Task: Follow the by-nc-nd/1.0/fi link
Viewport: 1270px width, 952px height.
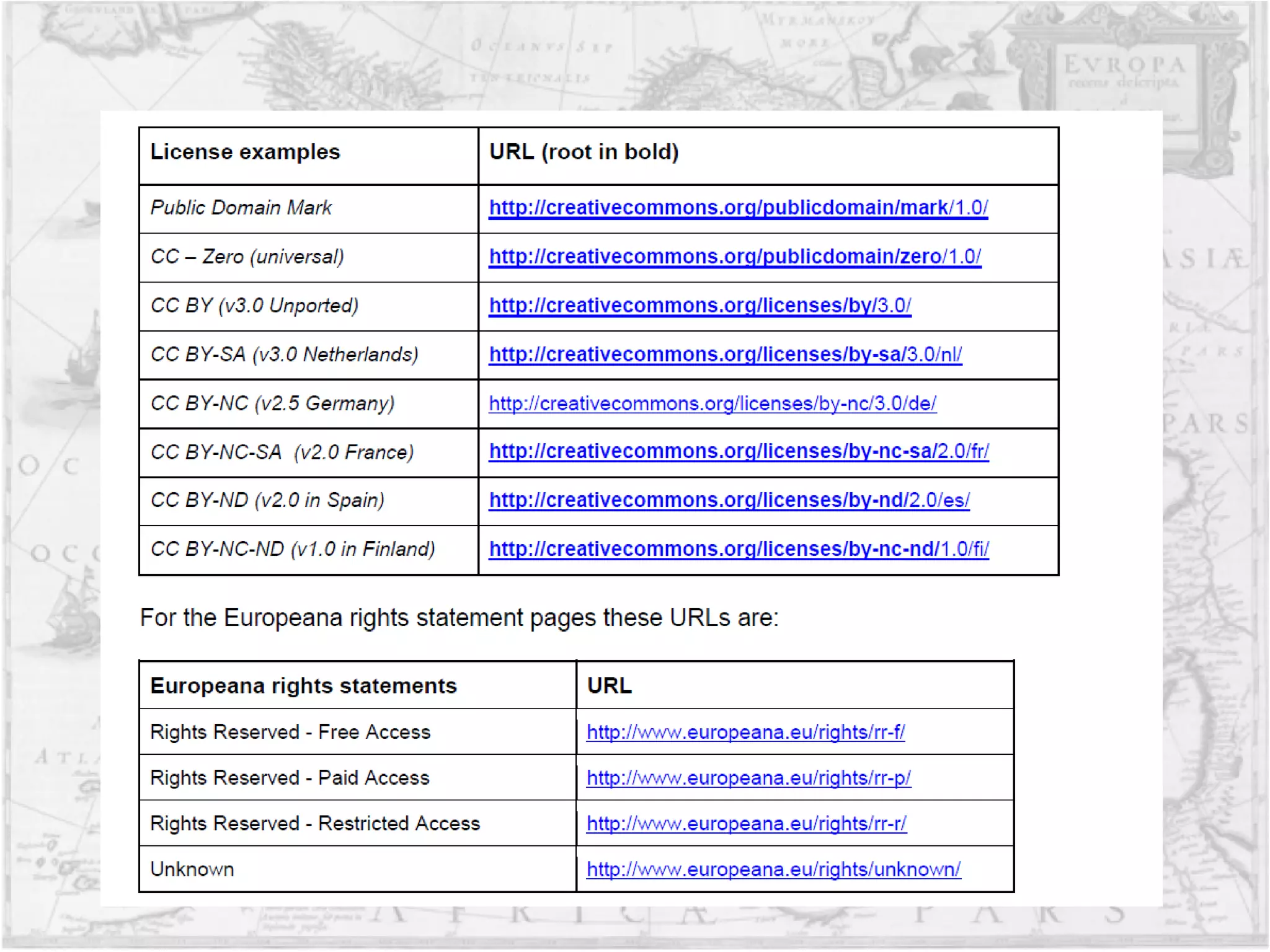Action: click(x=739, y=549)
